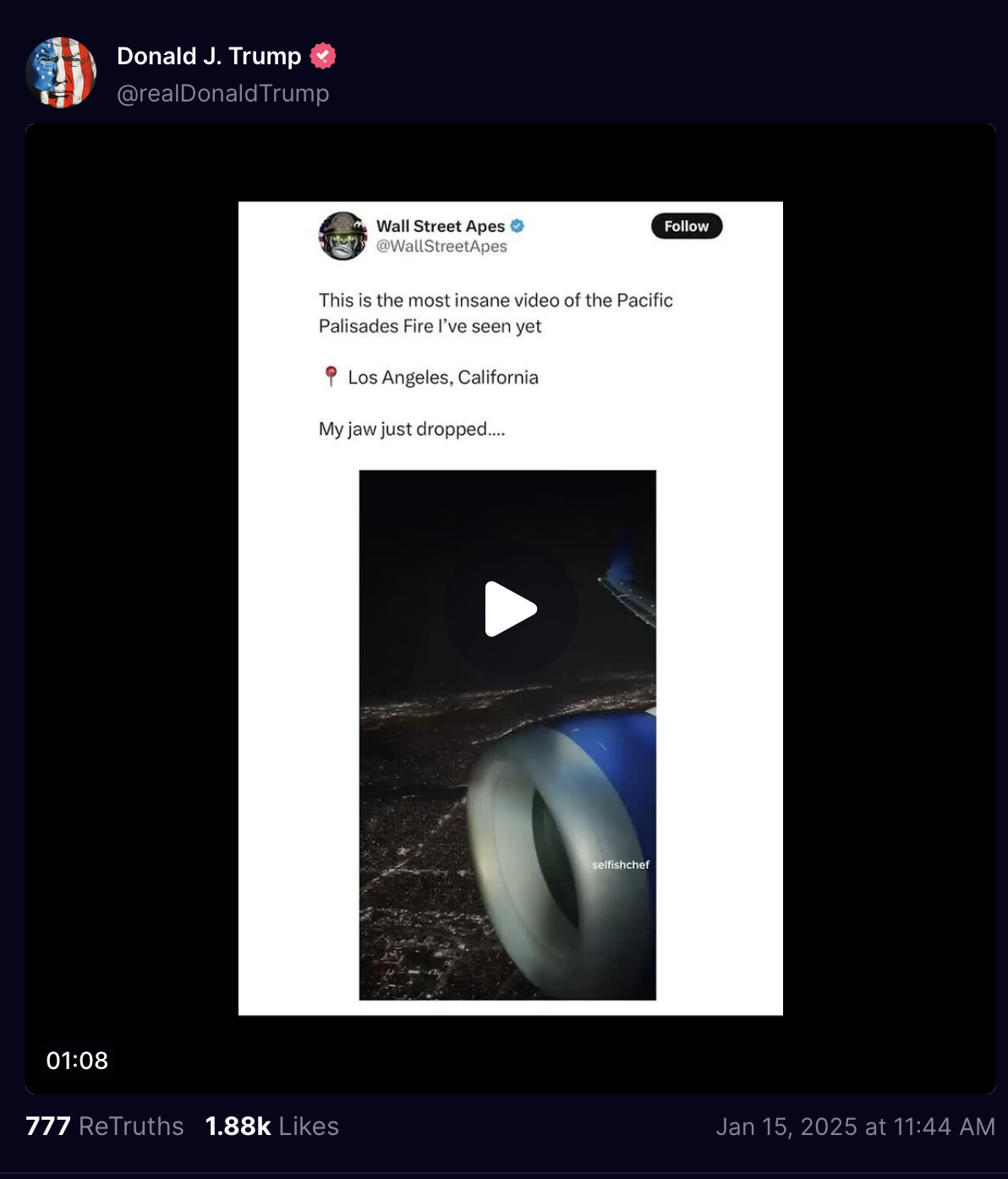Click the tweet text about Palisades Fire

coord(496,313)
